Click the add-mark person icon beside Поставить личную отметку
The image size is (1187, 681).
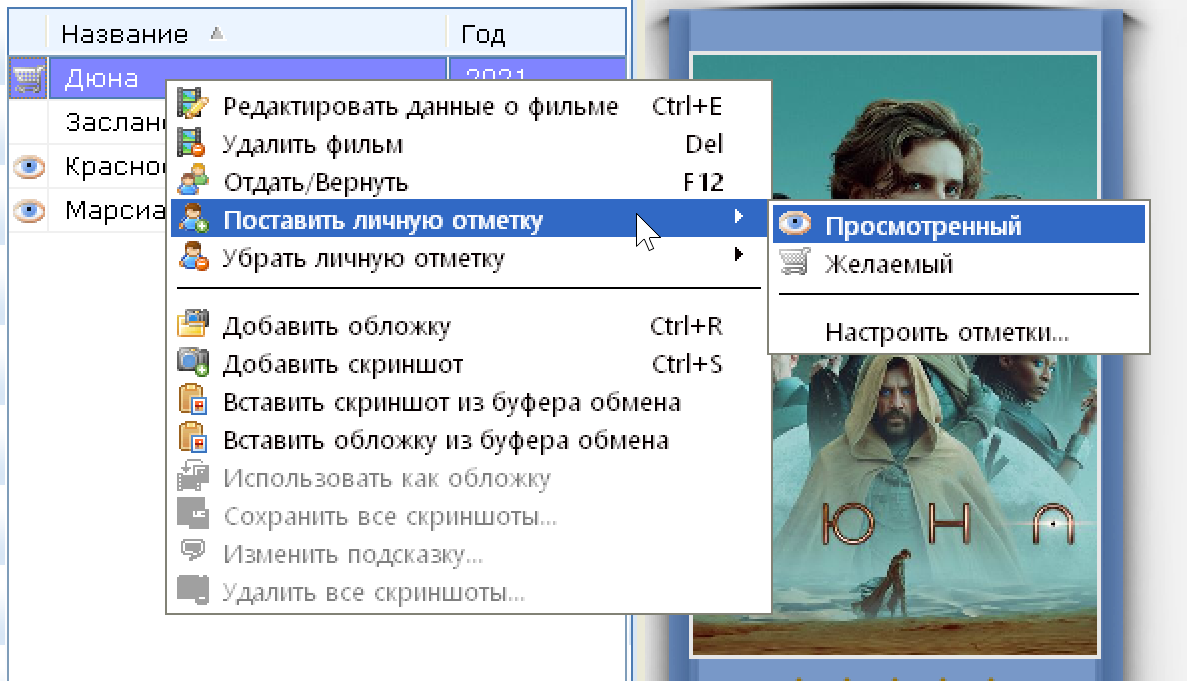click(192, 219)
